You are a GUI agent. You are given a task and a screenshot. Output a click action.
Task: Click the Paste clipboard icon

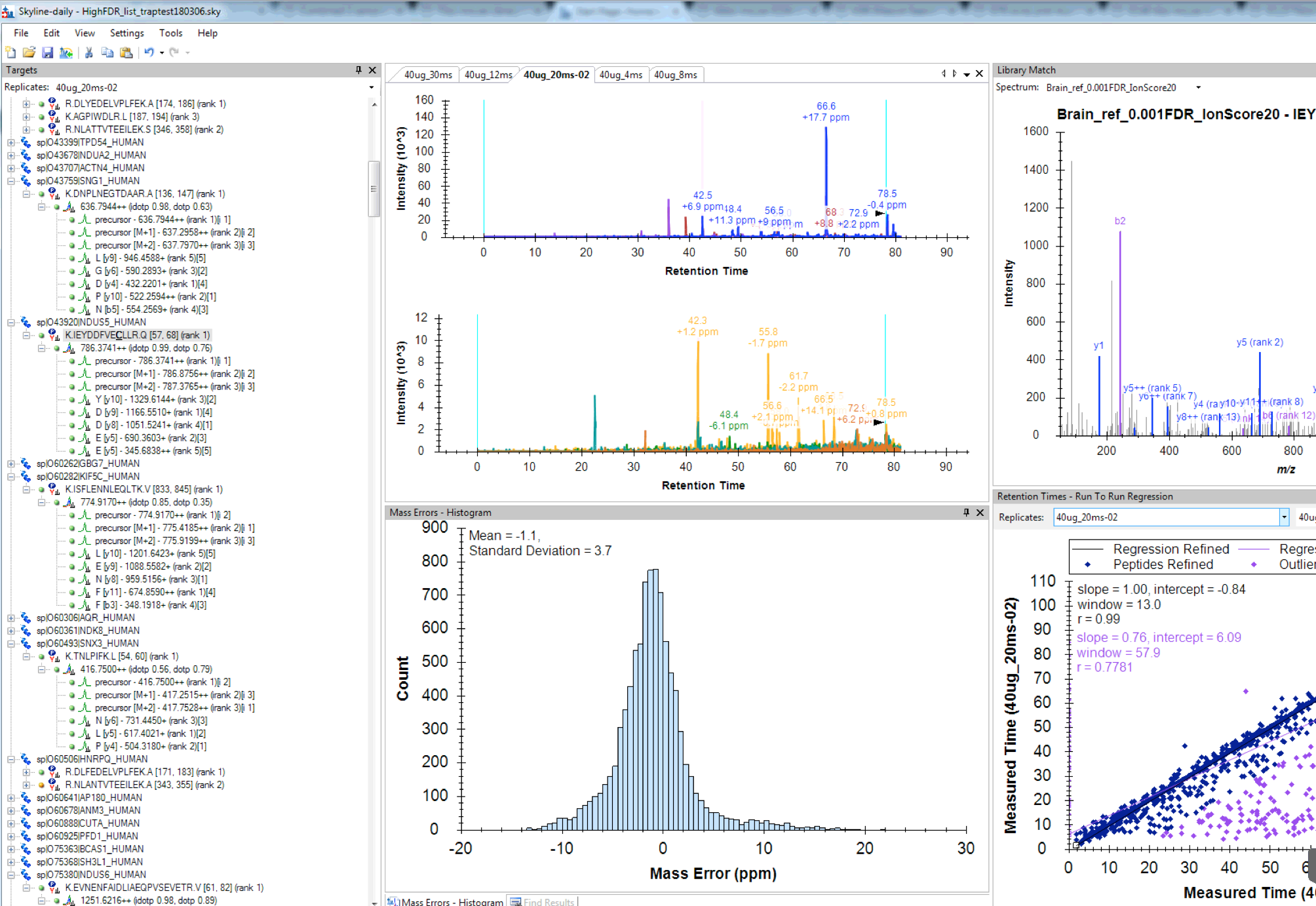[126, 52]
